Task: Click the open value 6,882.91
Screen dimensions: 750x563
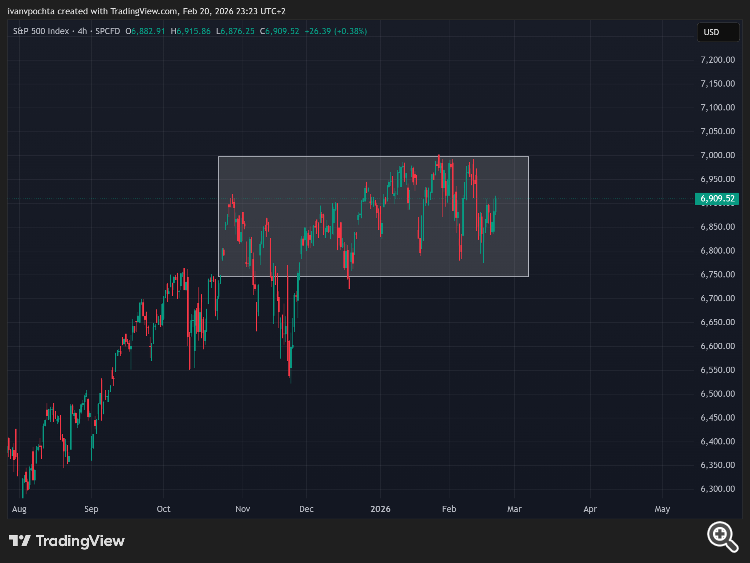Action: [148, 31]
